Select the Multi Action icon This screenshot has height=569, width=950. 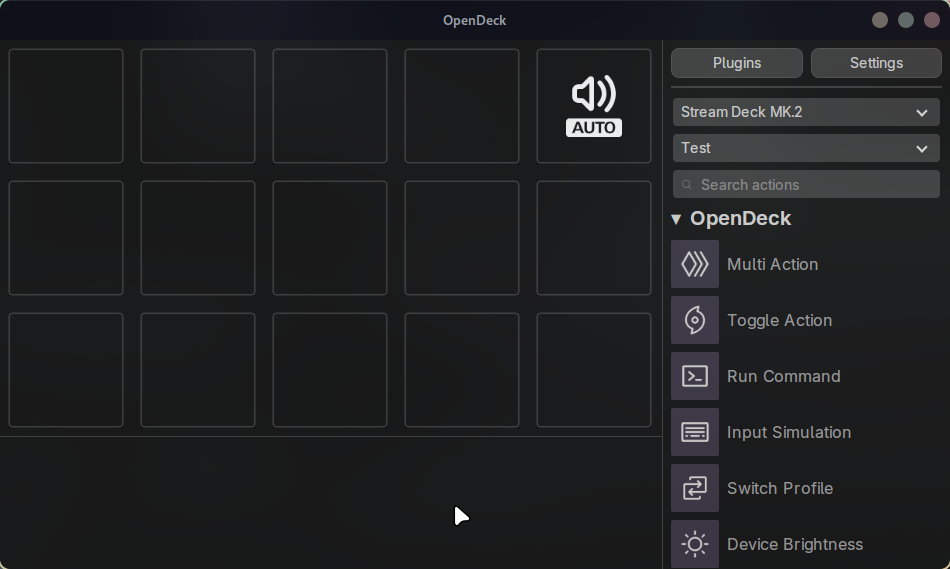tap(695, 264)
